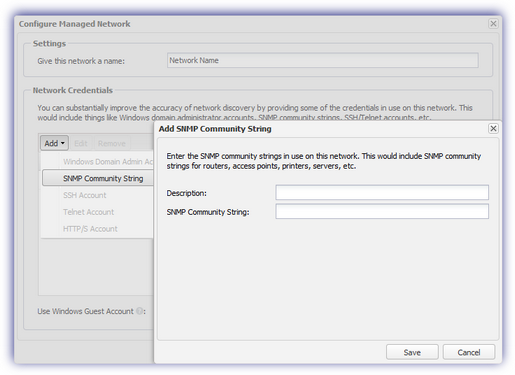Viewport: 515px width, 375px height.
Task: Close the Add SNMP Community String dialog
Action: coord(493,128)
